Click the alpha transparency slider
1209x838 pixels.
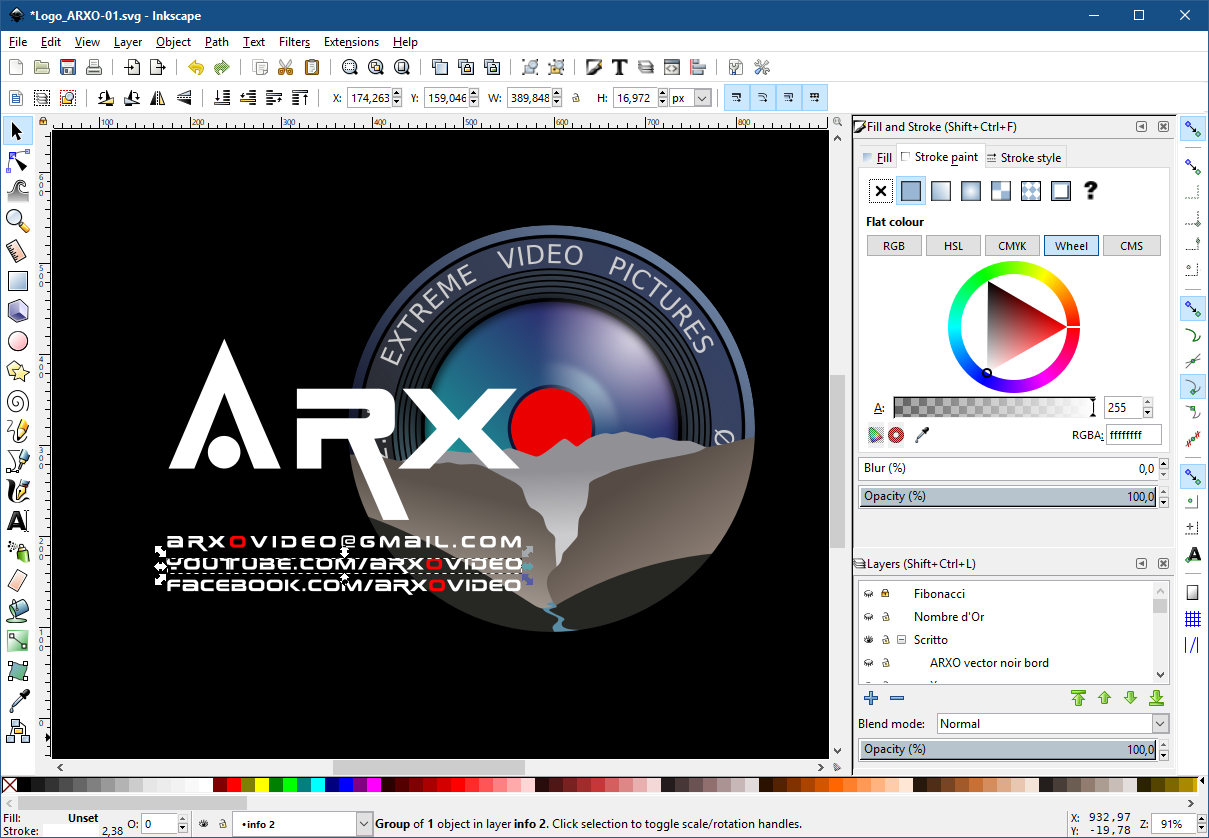994,407
